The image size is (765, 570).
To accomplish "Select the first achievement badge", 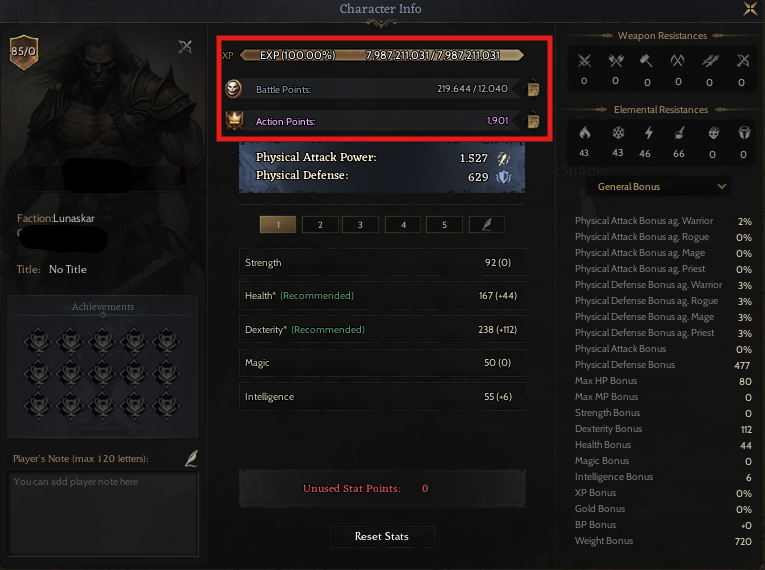I will tap(38, 341).
